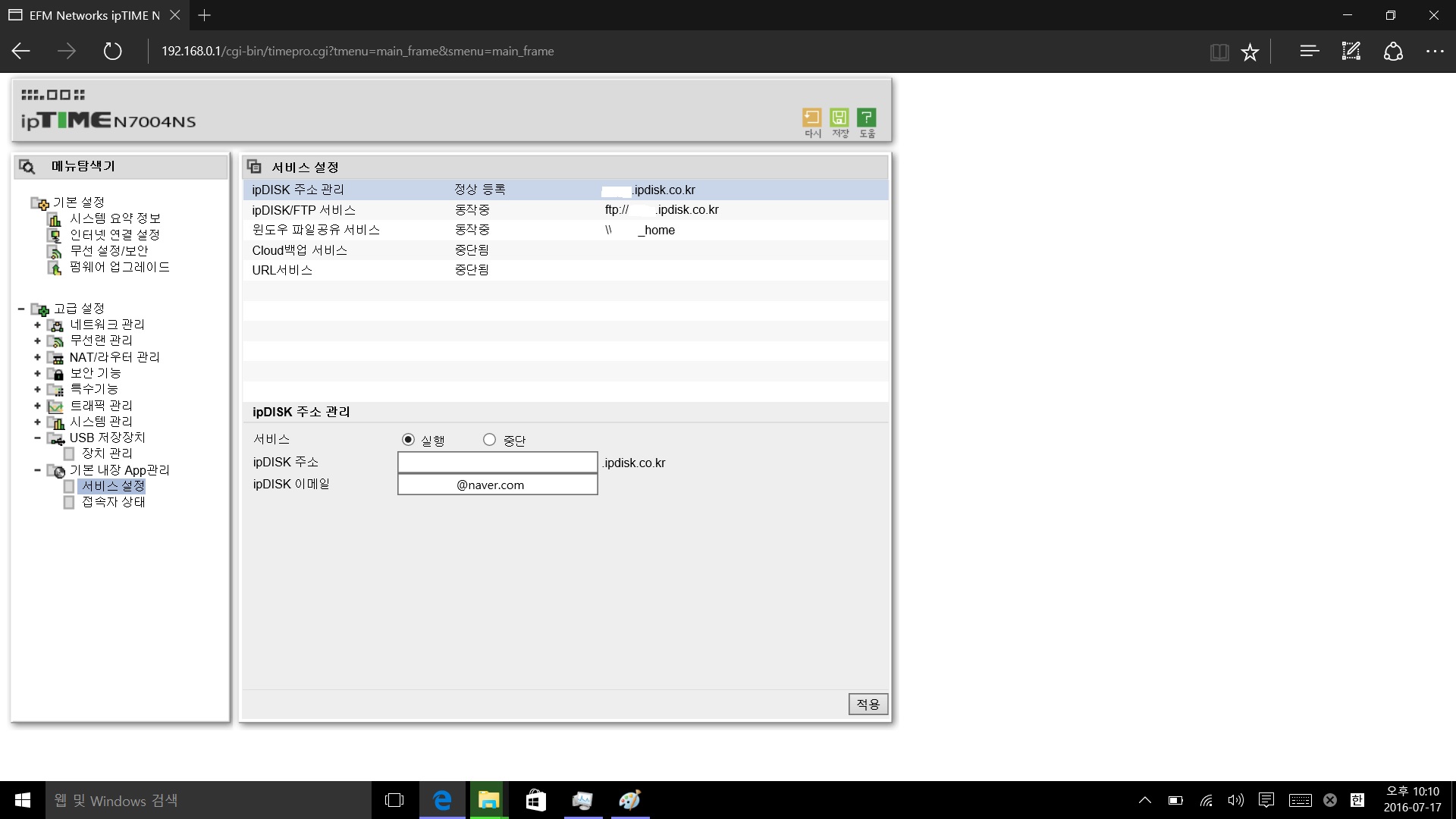Open the Windows Store taskbar icon
The width and height of the screenshot is (1456, 819).
click(x=536, y=800)
